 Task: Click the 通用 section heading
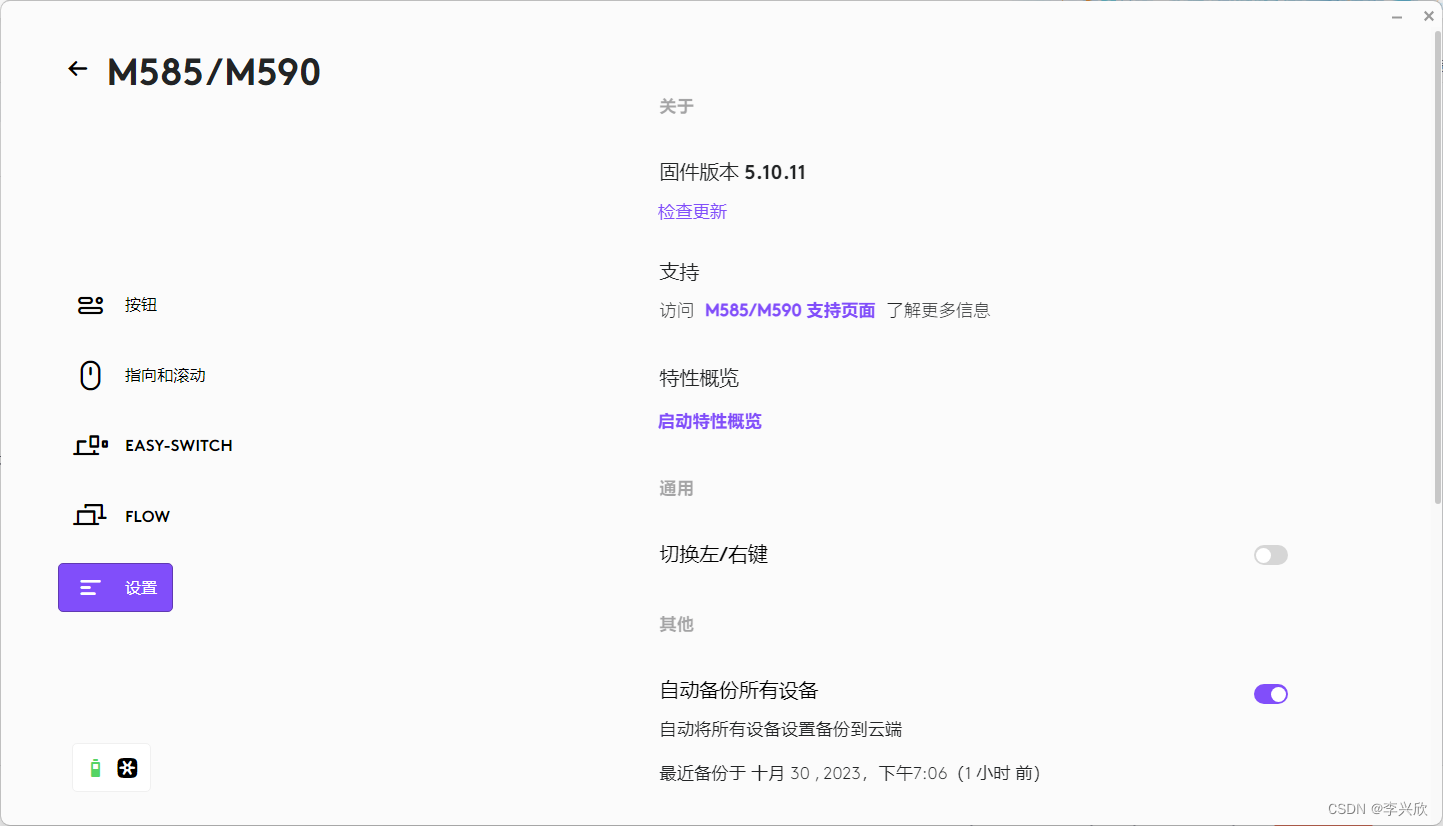(x=676, y=489)
